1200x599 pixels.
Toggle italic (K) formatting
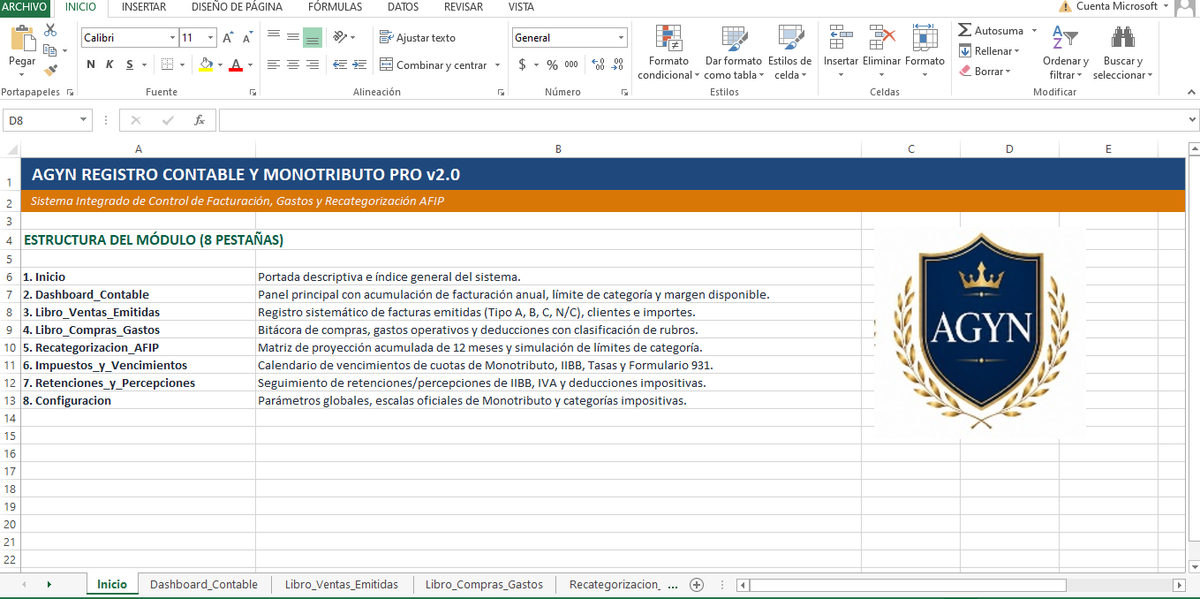coord(110,65)
